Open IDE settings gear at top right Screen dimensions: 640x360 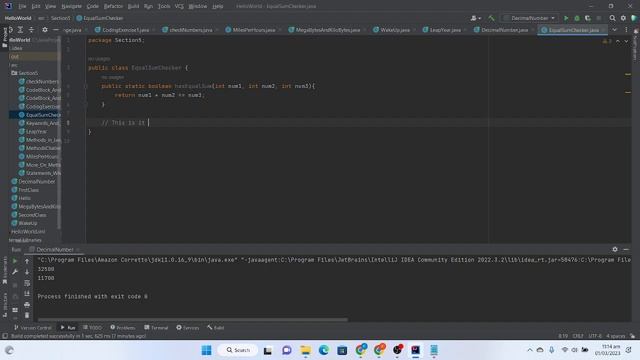[x=623, y=18]
